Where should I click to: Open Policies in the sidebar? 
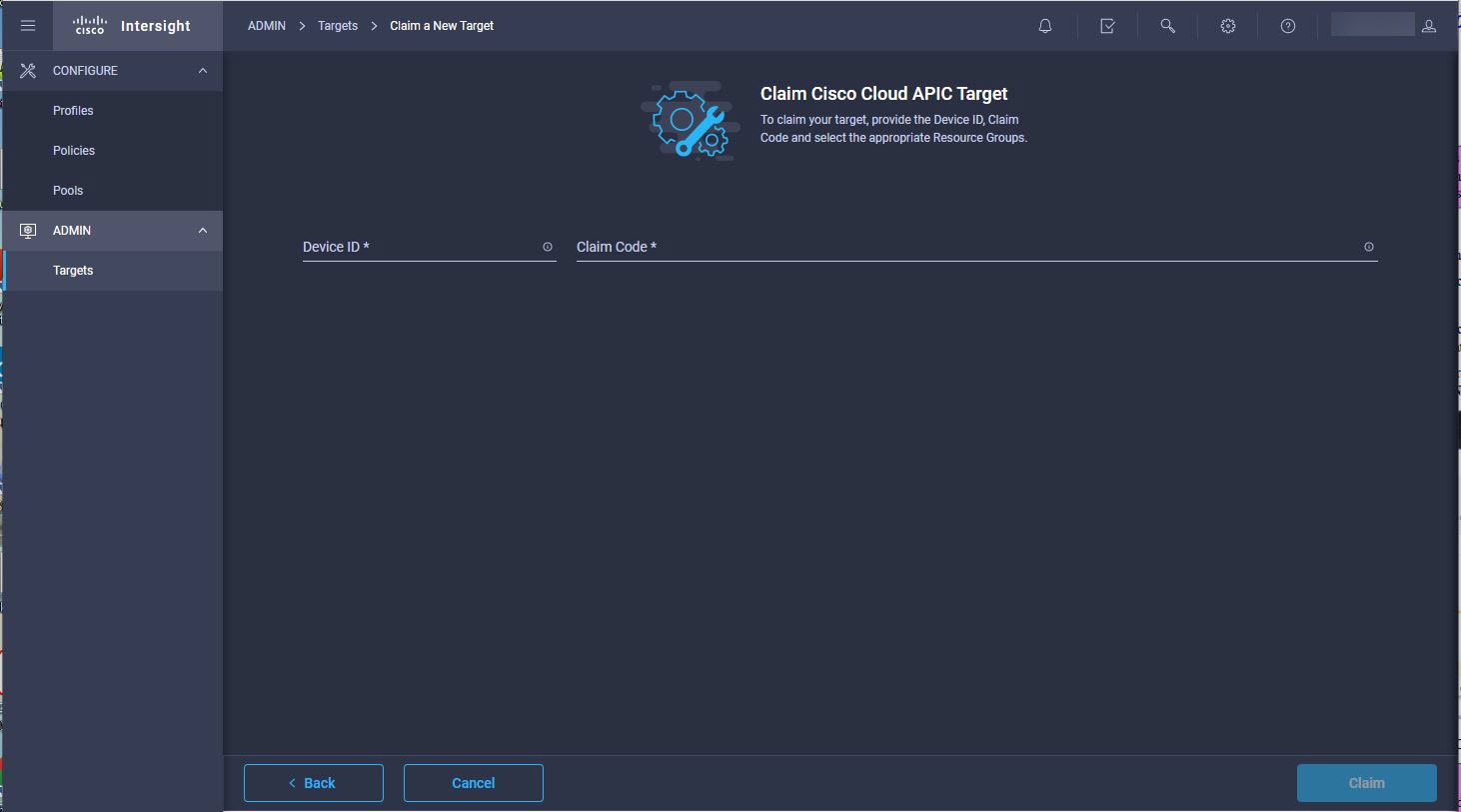[112, 151]
